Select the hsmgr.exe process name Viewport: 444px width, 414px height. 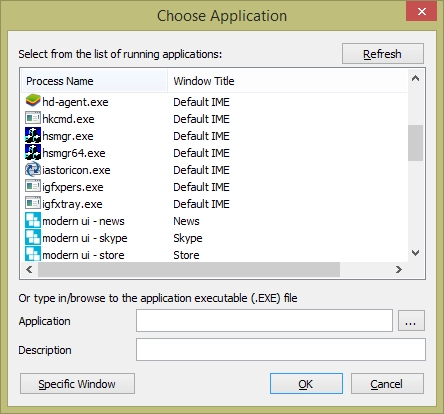click(68, 136)
